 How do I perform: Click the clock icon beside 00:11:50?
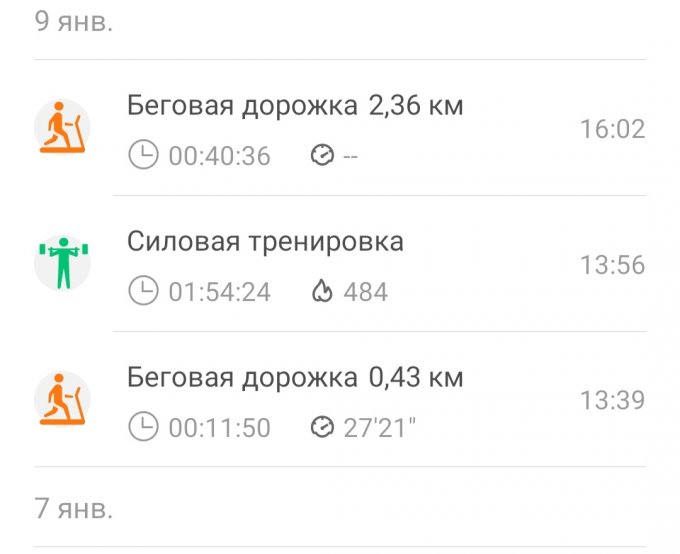(x=144, y=427)
